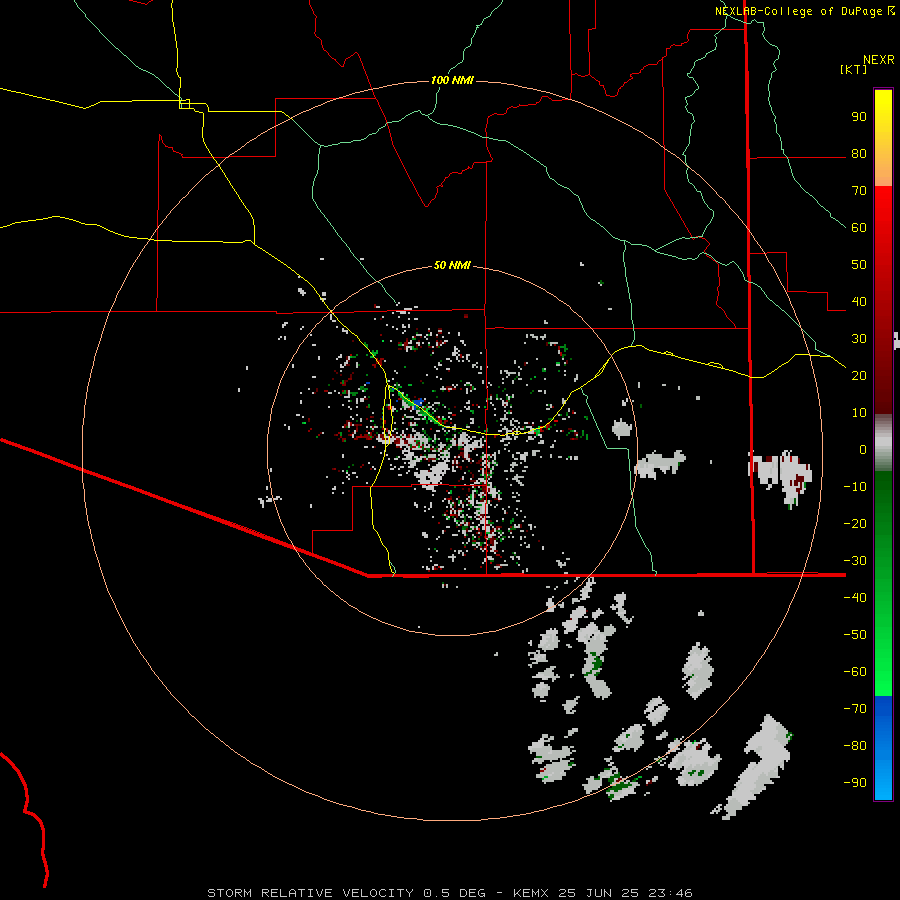Click the 100 NMI range ring label
This screenshot has height=900, width=900.
click(452, 80)
